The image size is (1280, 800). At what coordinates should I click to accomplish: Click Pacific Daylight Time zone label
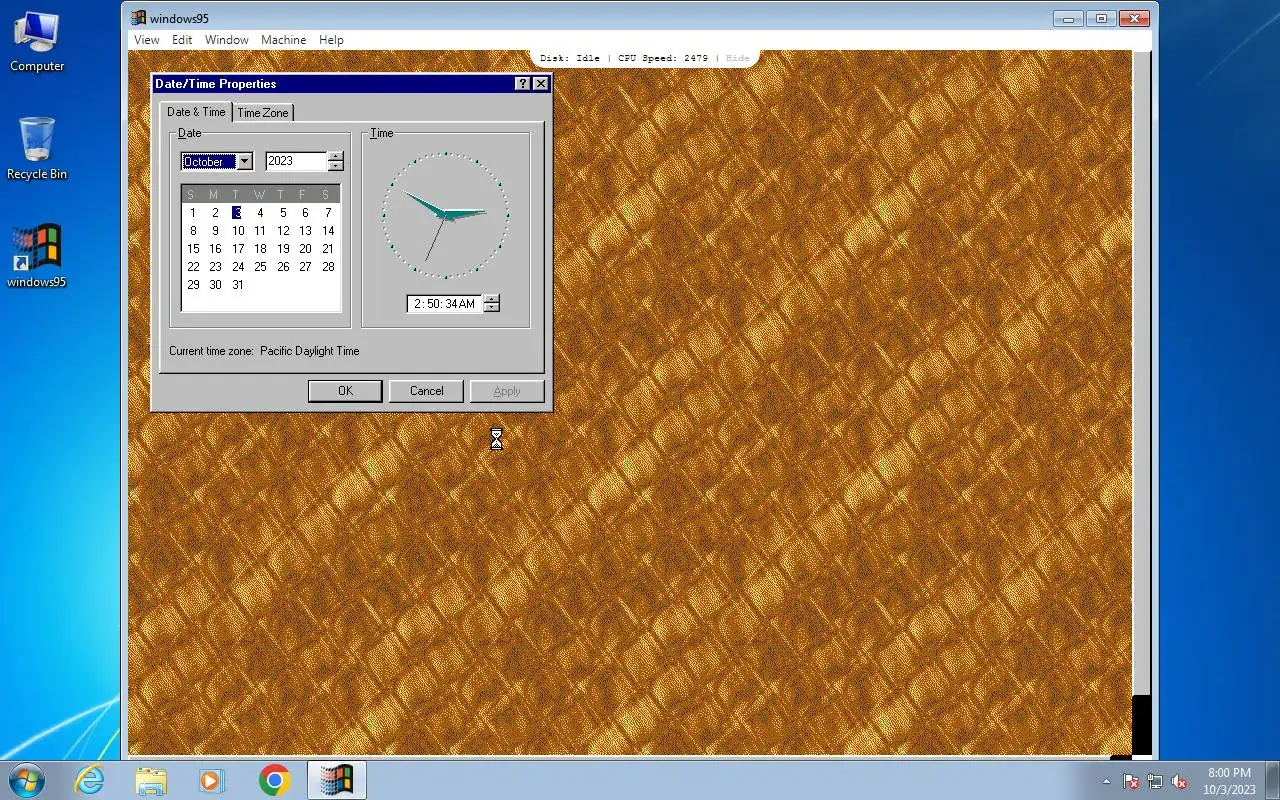pyautogui.click(x=309, y=351)
